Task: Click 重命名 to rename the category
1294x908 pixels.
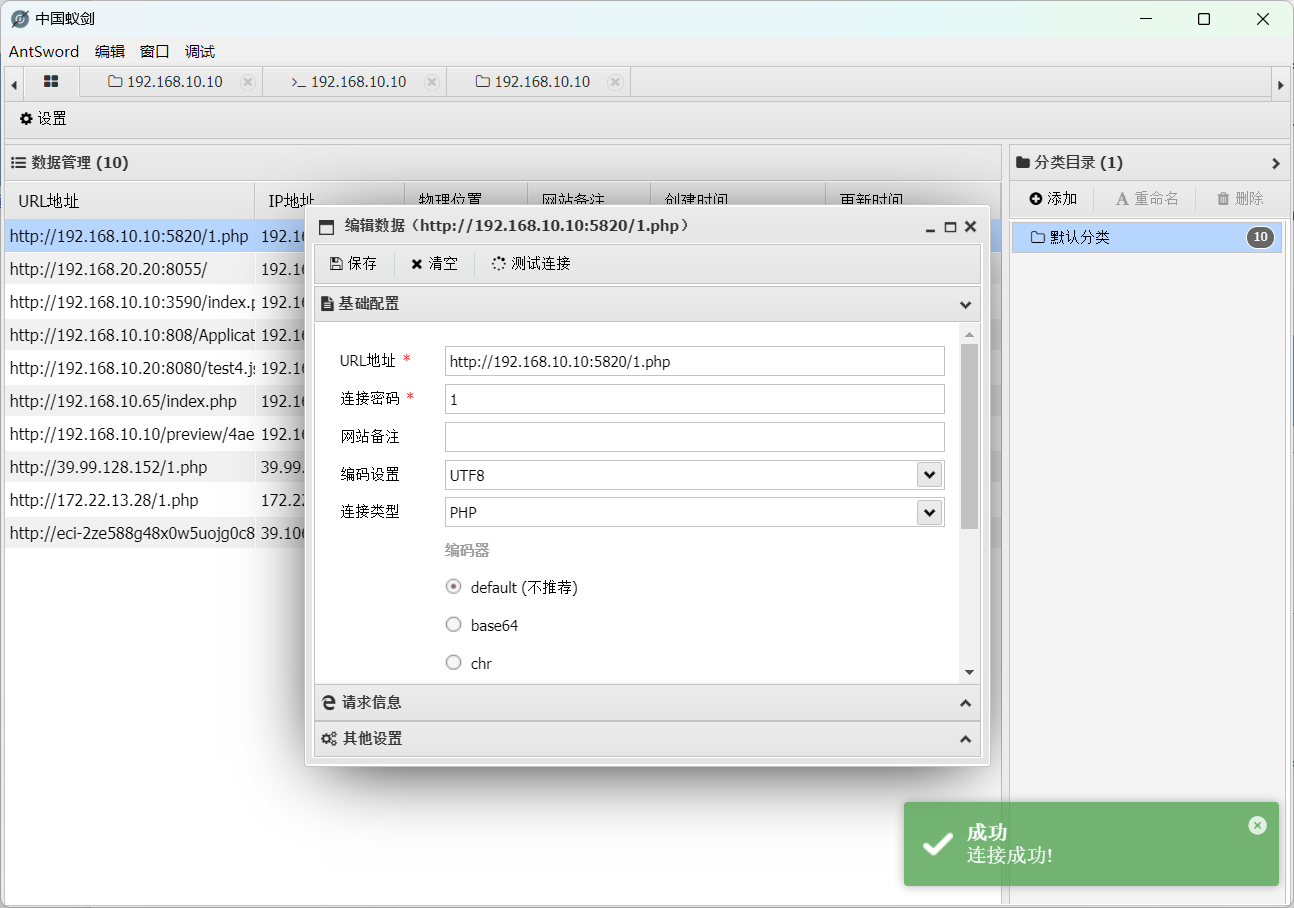Action: [1147, 199]
